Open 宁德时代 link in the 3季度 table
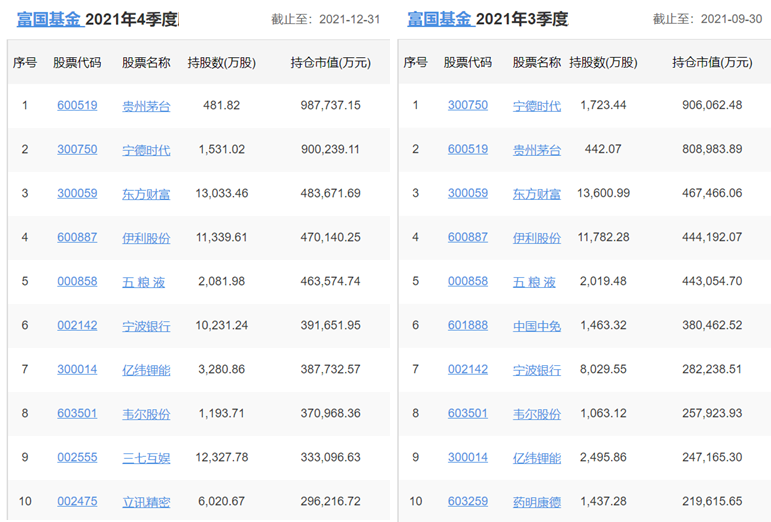The image size is (771, 522). [536, 106]
